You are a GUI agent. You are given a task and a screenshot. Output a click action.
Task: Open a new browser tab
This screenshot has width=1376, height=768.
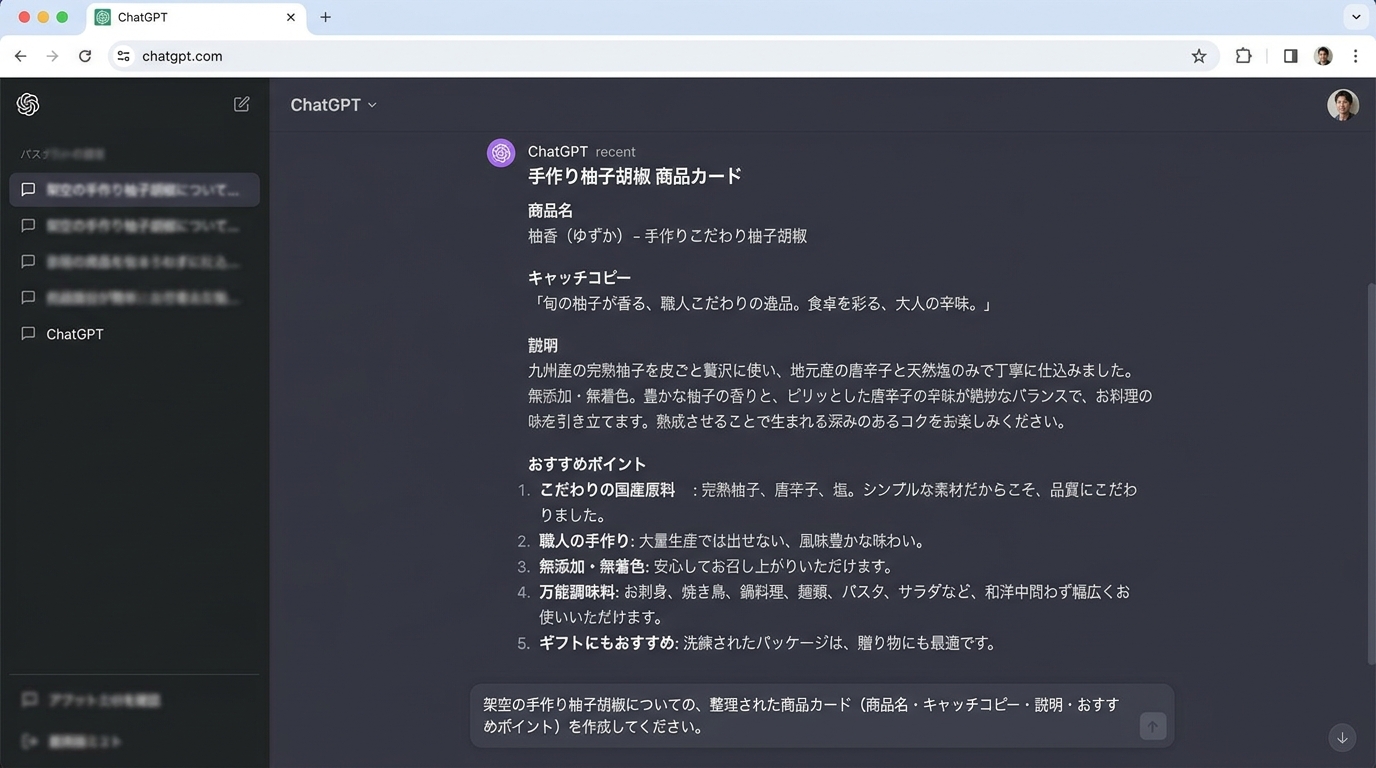click(325, 17)
